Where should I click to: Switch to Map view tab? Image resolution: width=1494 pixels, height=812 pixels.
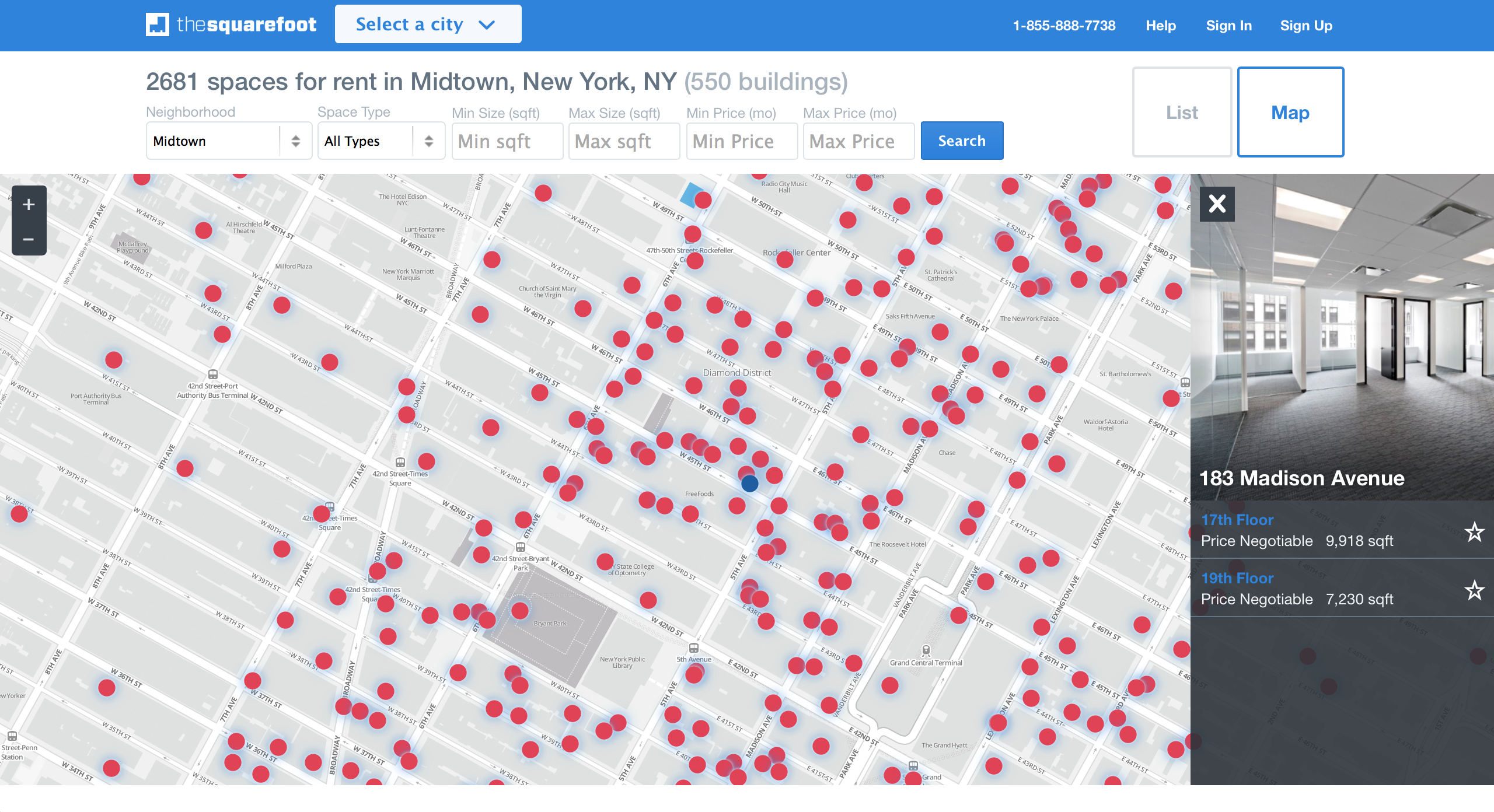pos(1290,112)
